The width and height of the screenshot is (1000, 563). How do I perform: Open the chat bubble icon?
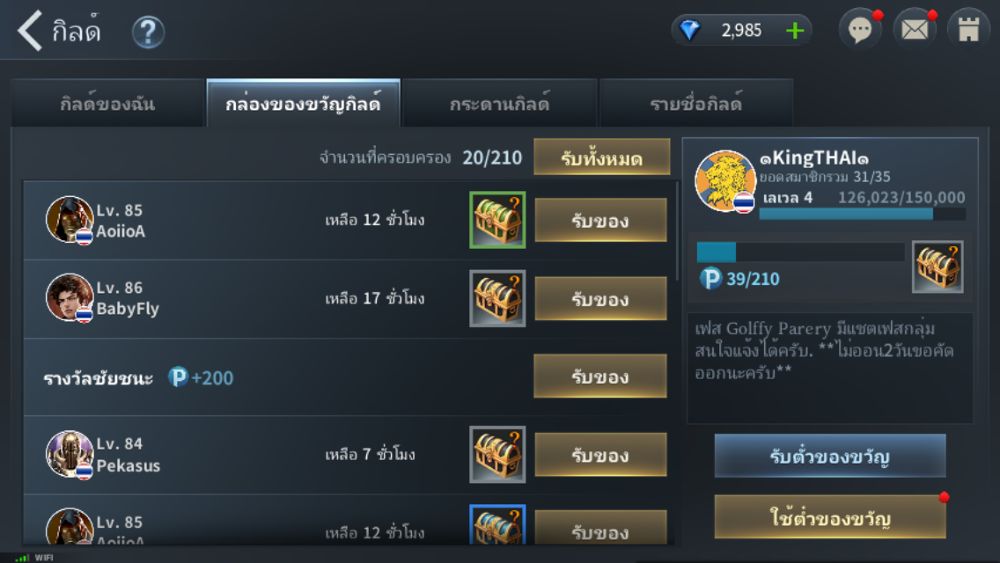coord(860,29)
